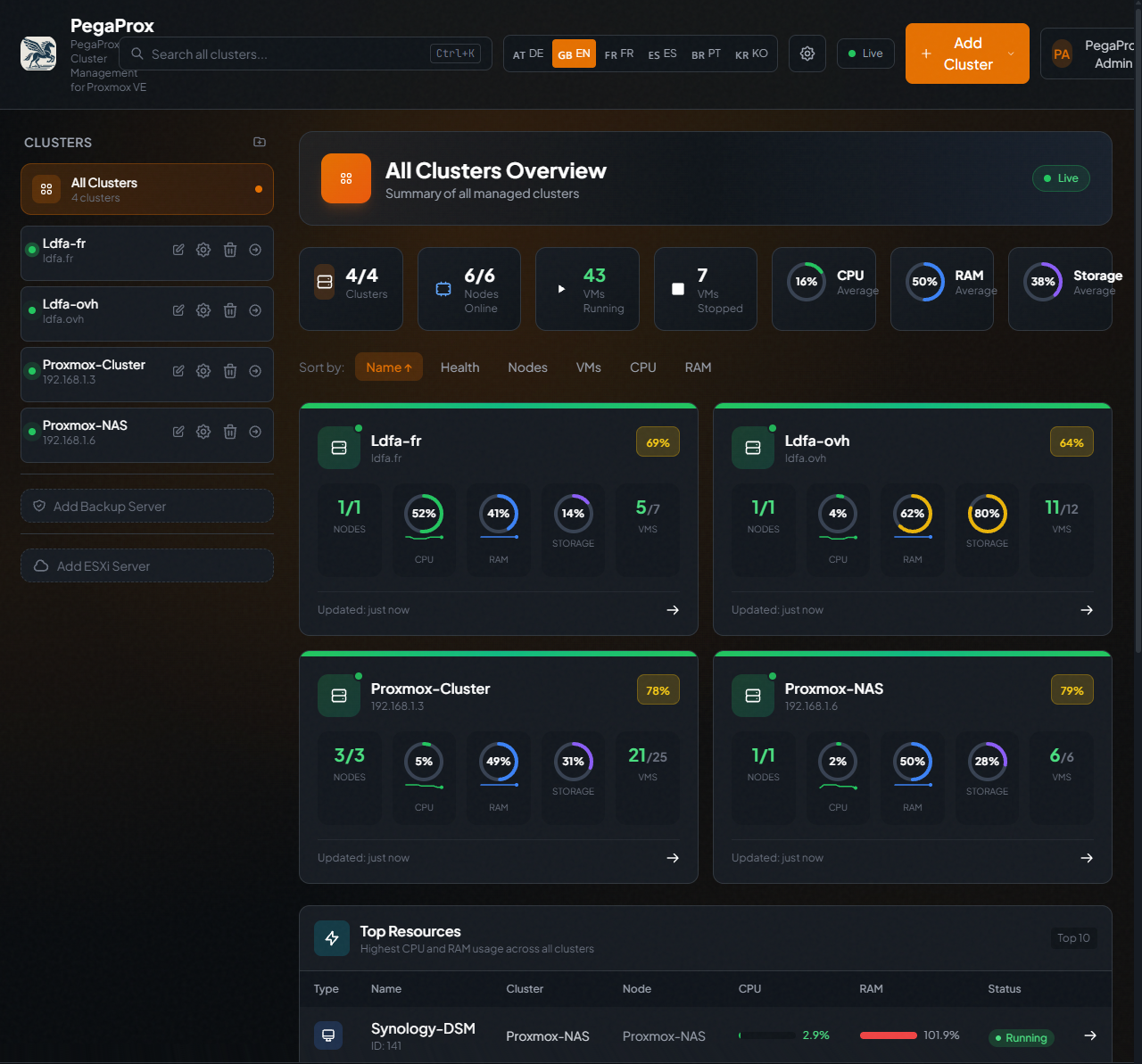
Task: Click the PegaProx pegasus logo
Action: (38, 54)
